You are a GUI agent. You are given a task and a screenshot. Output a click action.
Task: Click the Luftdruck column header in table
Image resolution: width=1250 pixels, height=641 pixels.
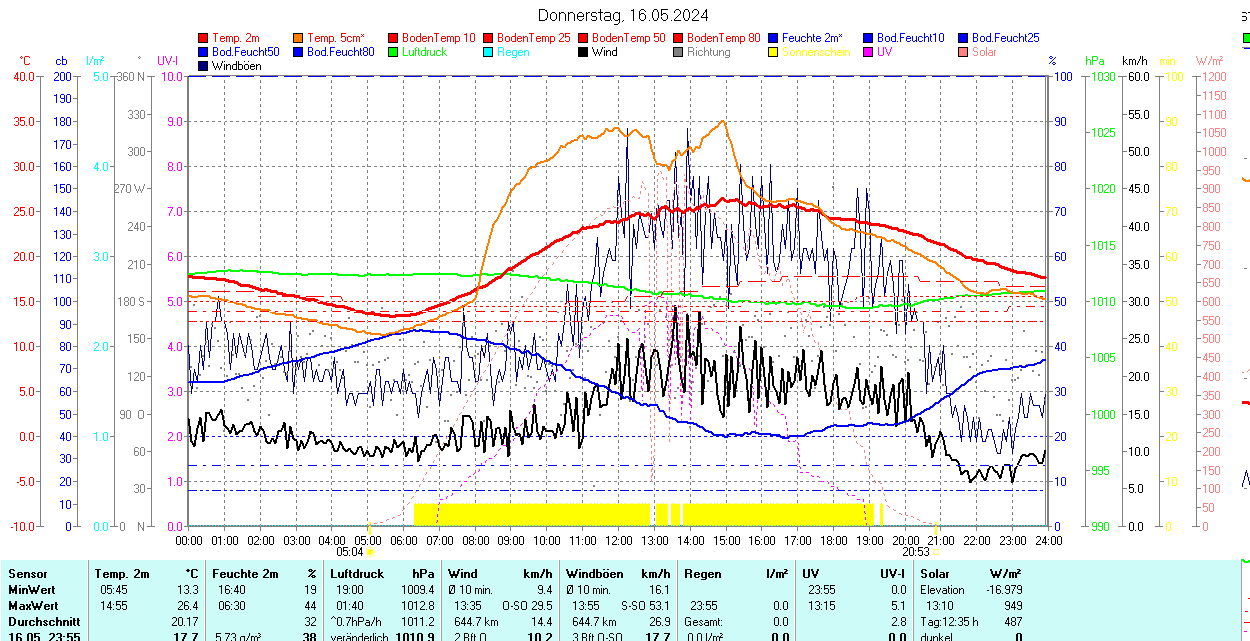tap(356, 574)
